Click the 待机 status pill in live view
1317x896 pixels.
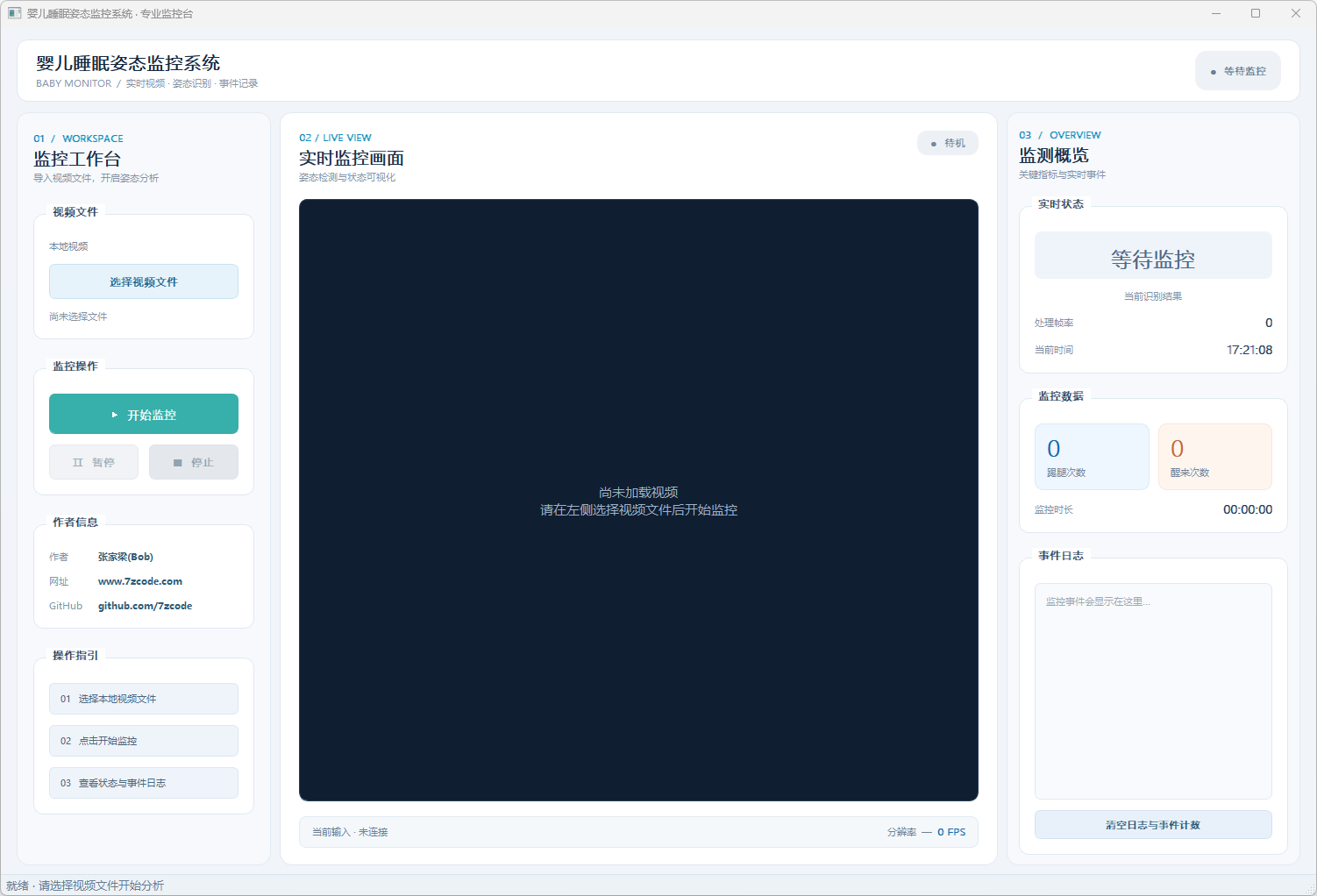coord(948,143)
